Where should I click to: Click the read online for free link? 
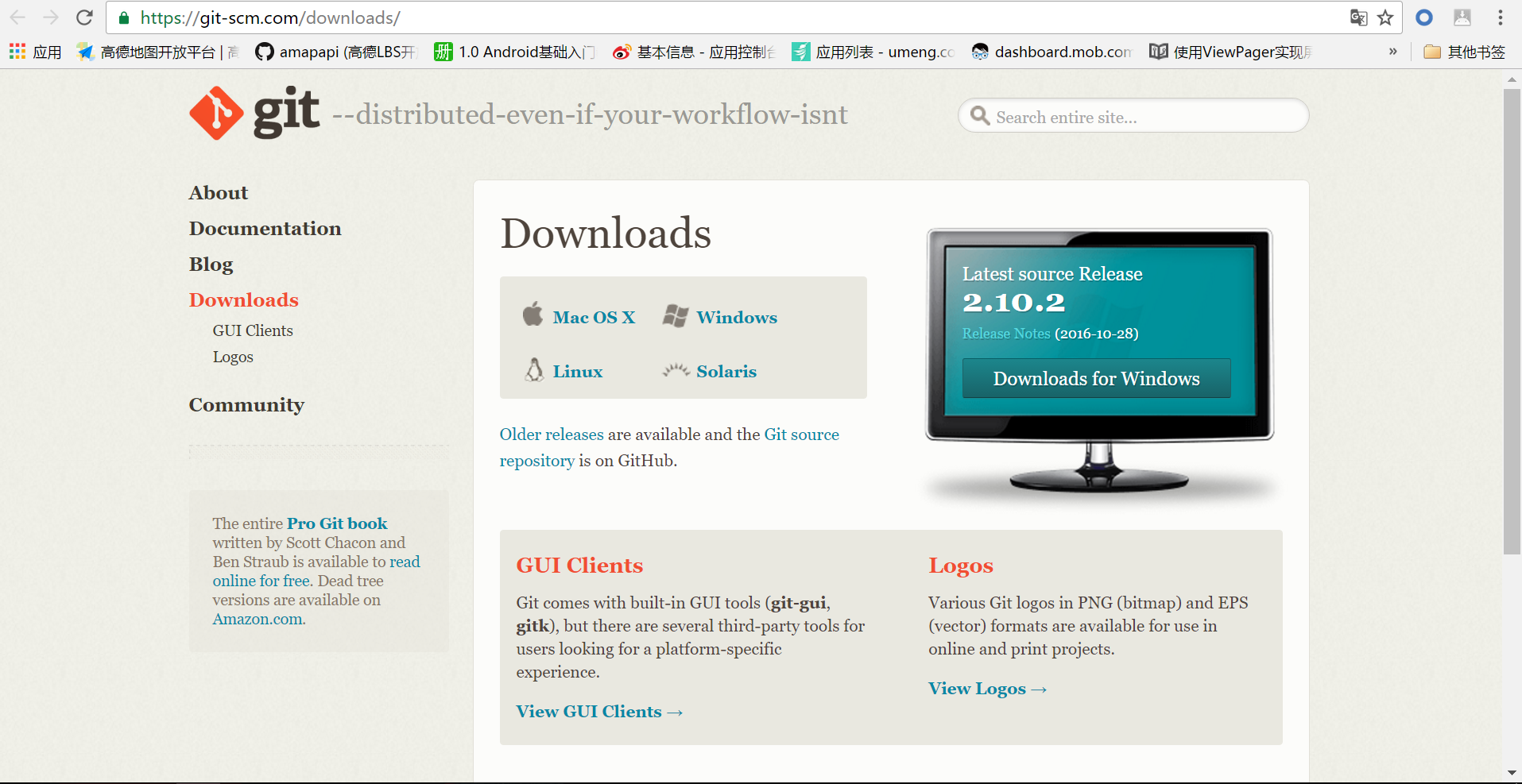[x=316, y=571]
